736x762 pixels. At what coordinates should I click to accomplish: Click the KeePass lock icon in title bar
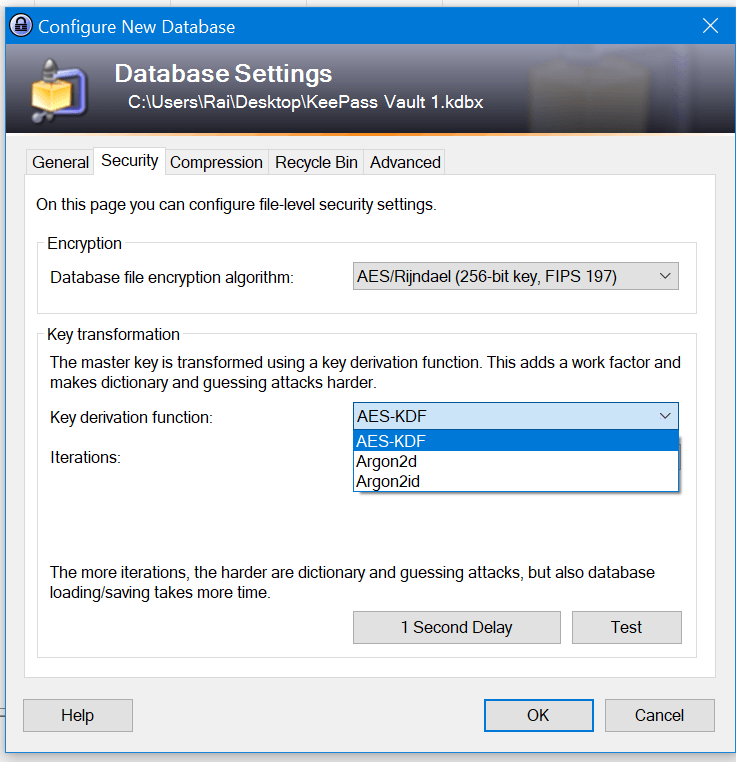pyautogui.click(x=21, y=26)
